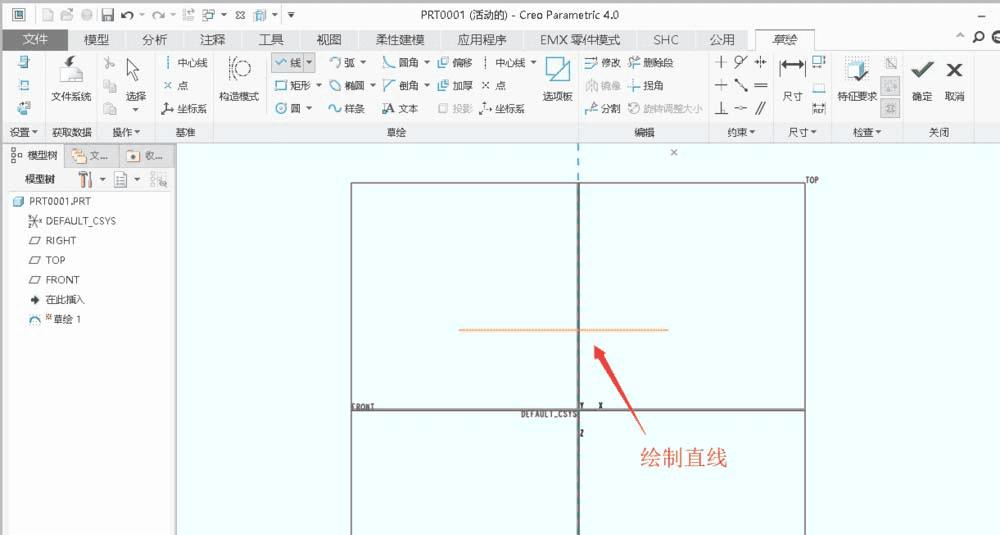The height and width of the screenshot is (535, 1000).
Task: Expand the 检查 group dropdown
Action: coord(867,132)
